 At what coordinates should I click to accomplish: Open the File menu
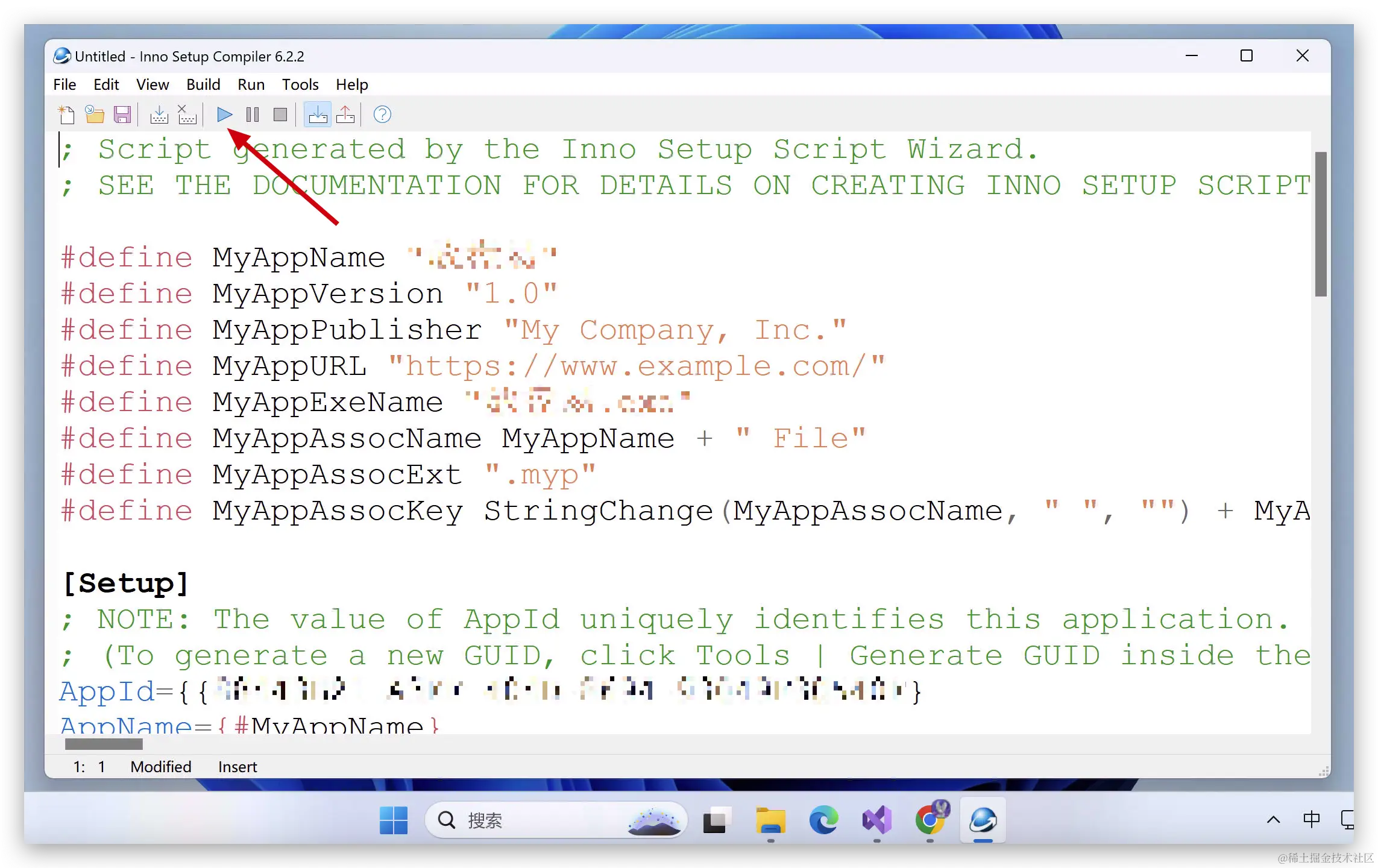[64, 84]
